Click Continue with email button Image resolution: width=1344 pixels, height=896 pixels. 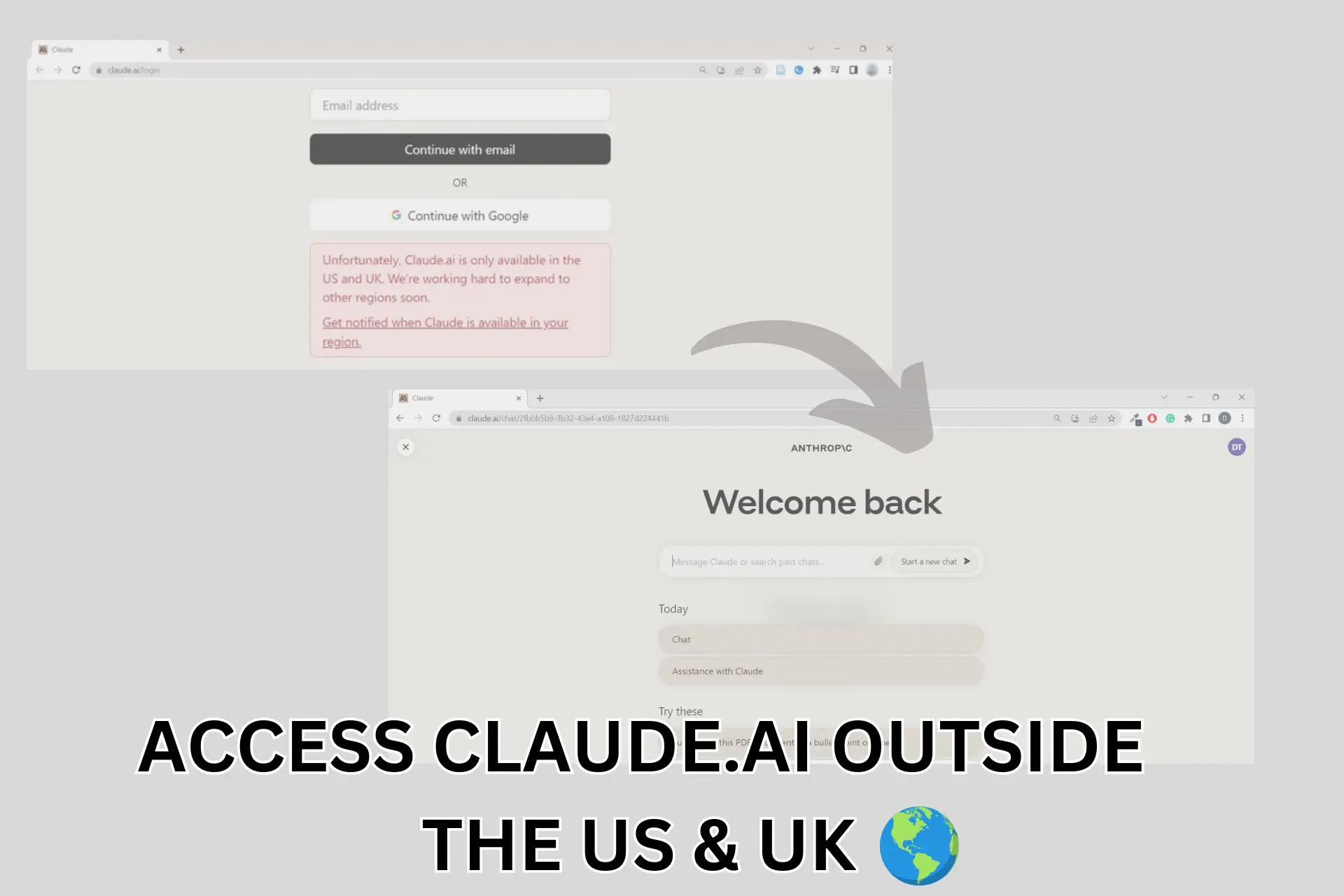[459, 149]
